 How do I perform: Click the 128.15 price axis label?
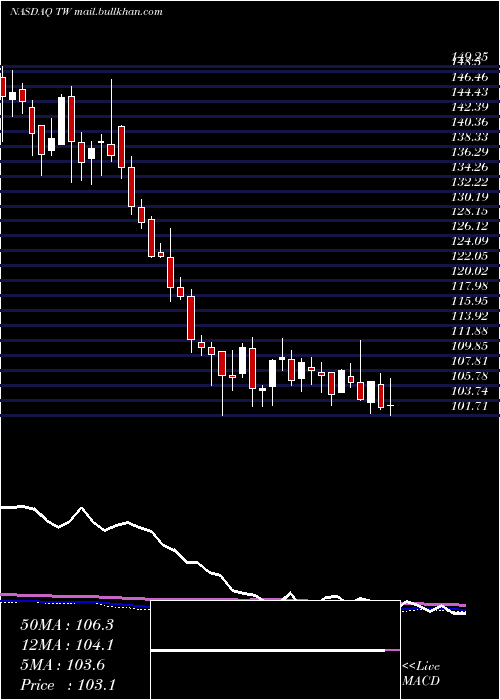(472, 212)
